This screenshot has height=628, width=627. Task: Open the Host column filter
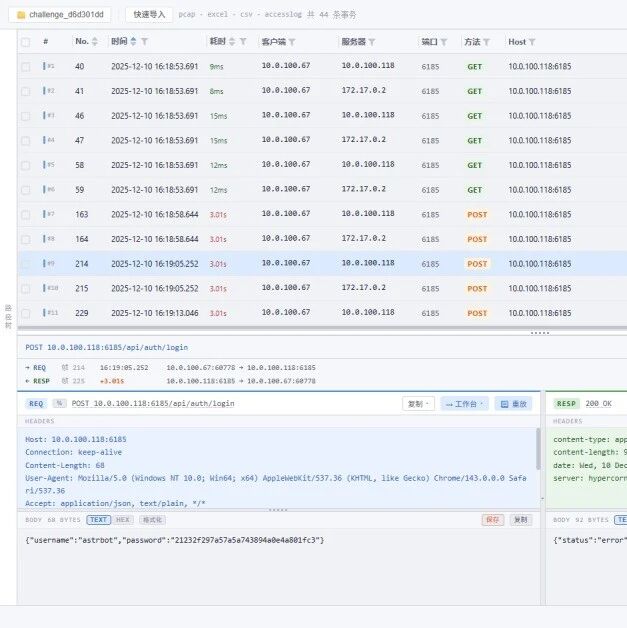(532, 42)
